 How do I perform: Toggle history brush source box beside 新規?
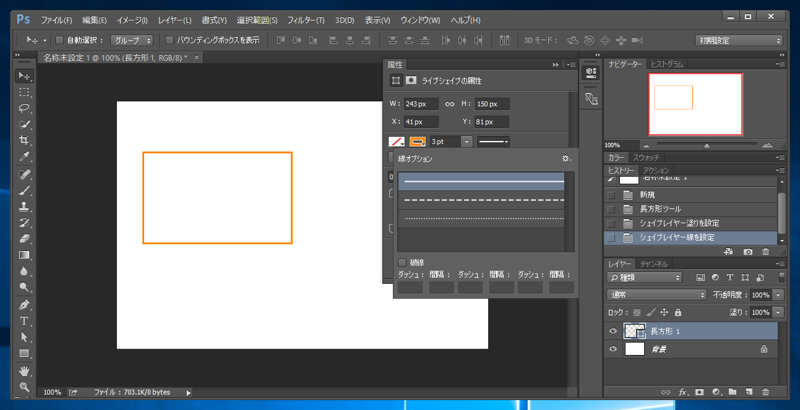(x=611, y=195)
